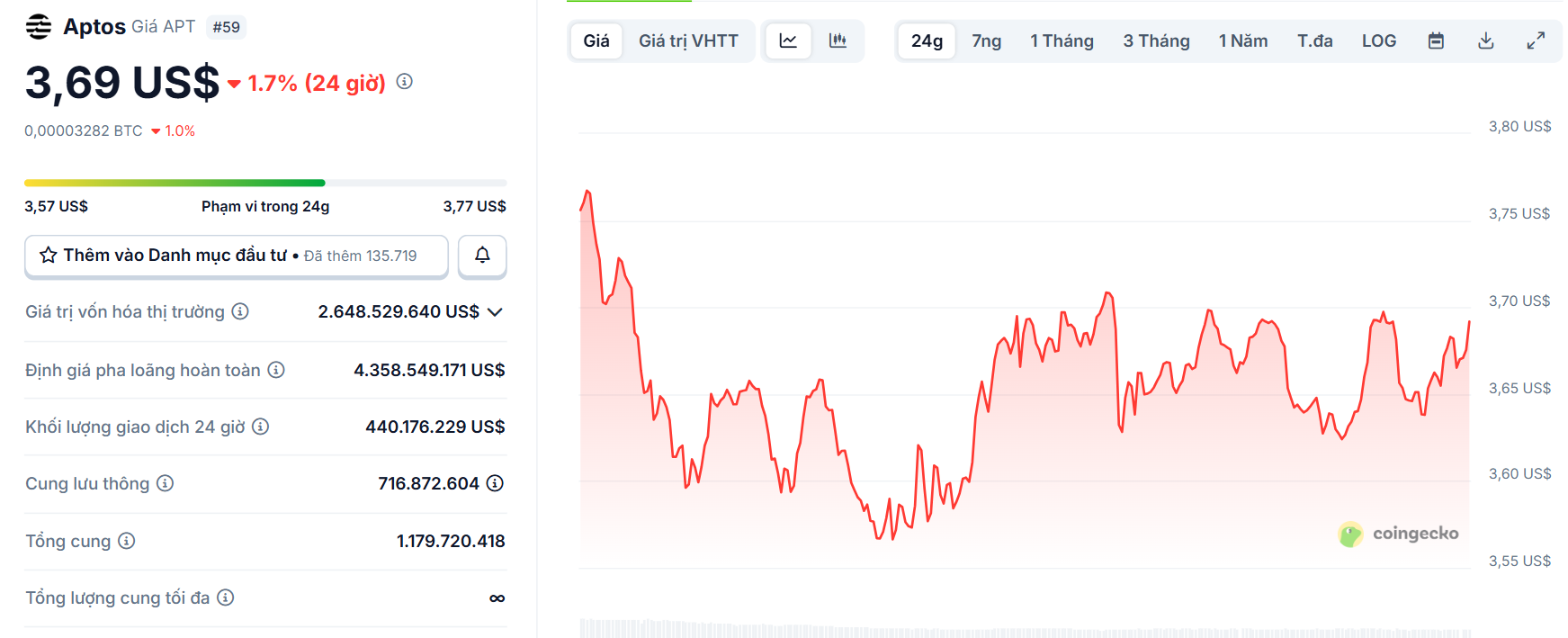
Task: Select the 24g time range
Action: 927,40
